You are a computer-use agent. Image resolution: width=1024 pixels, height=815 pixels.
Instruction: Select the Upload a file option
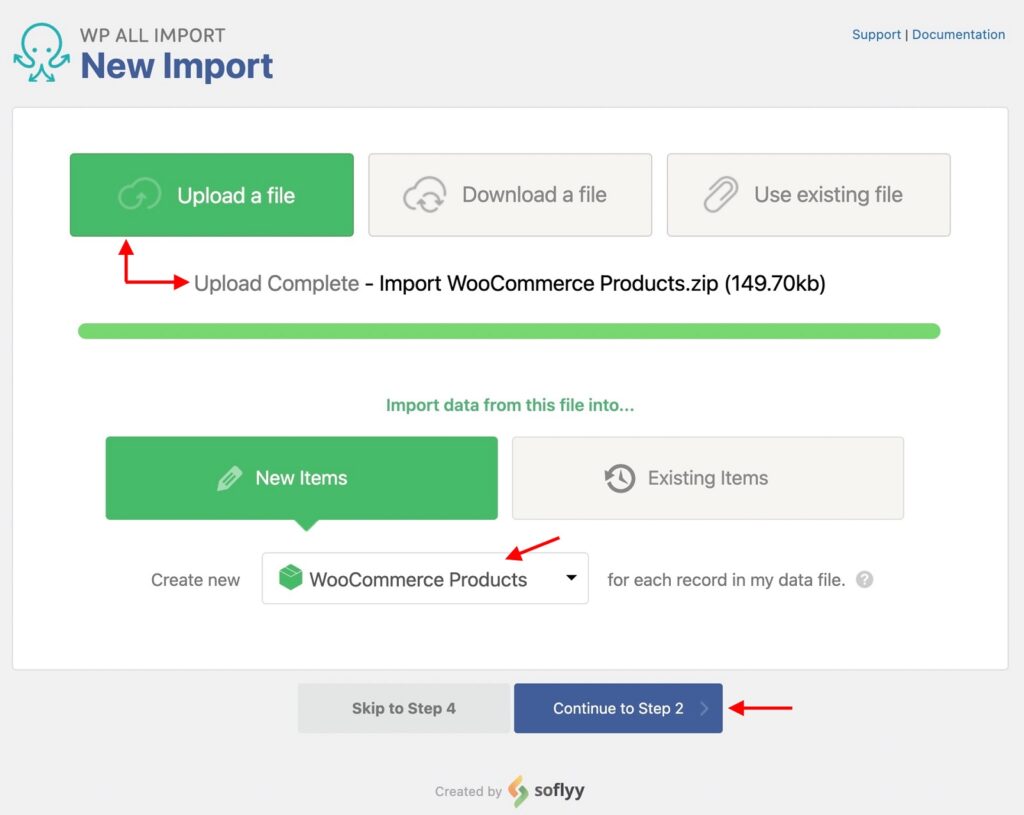tap(211, 194)
